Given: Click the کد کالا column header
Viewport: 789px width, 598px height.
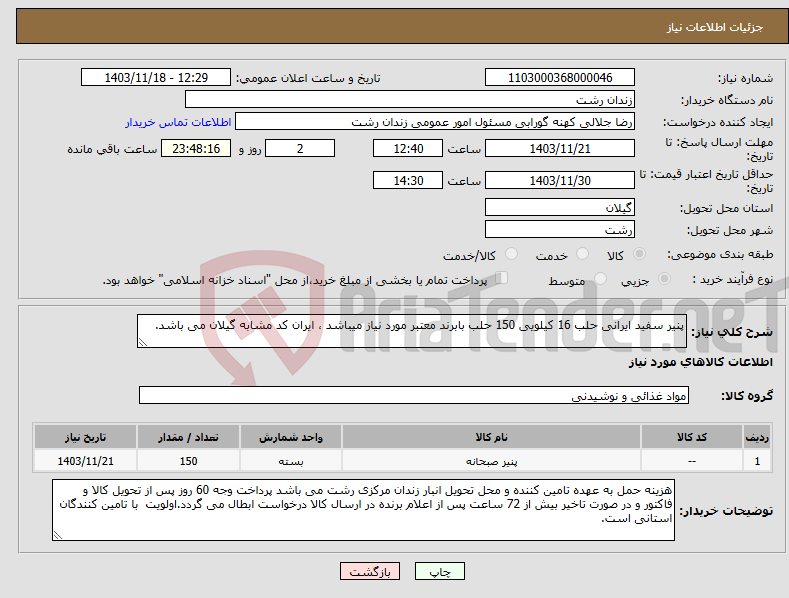Looking at the screenshot, I should tap(692, 437).
